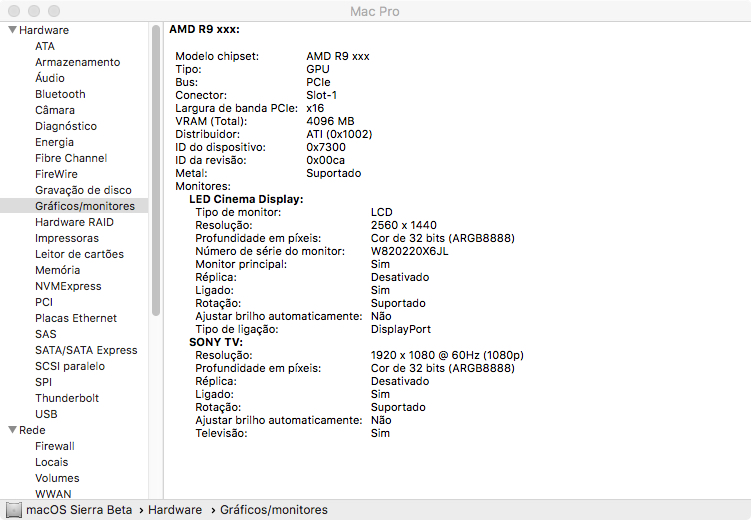Screen dimensions: 751x520
Task: Select Energia in the sidebar
Action: click(x=55, y=142)
